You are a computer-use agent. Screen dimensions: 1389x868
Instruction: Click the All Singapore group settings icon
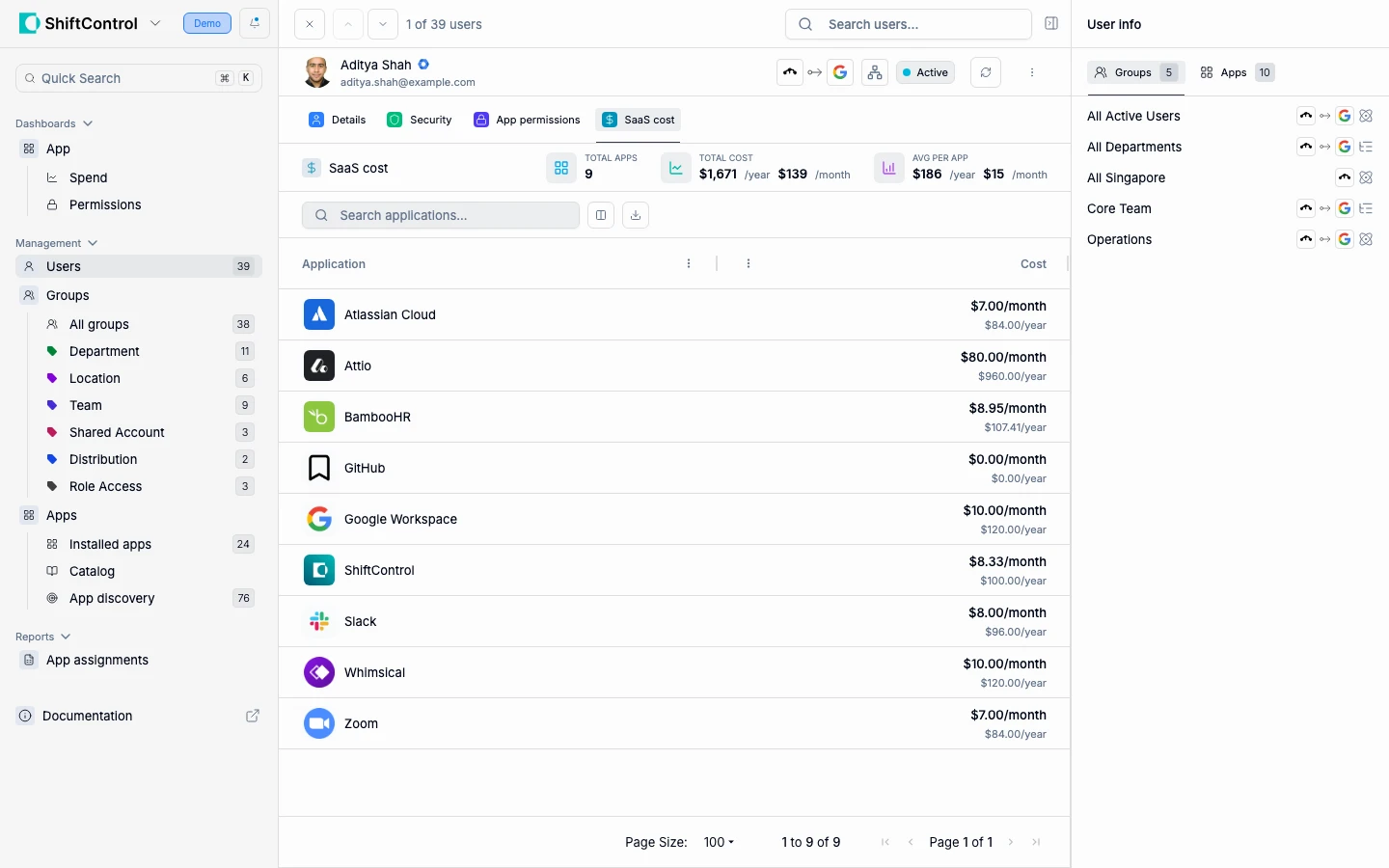[1366, 177]
